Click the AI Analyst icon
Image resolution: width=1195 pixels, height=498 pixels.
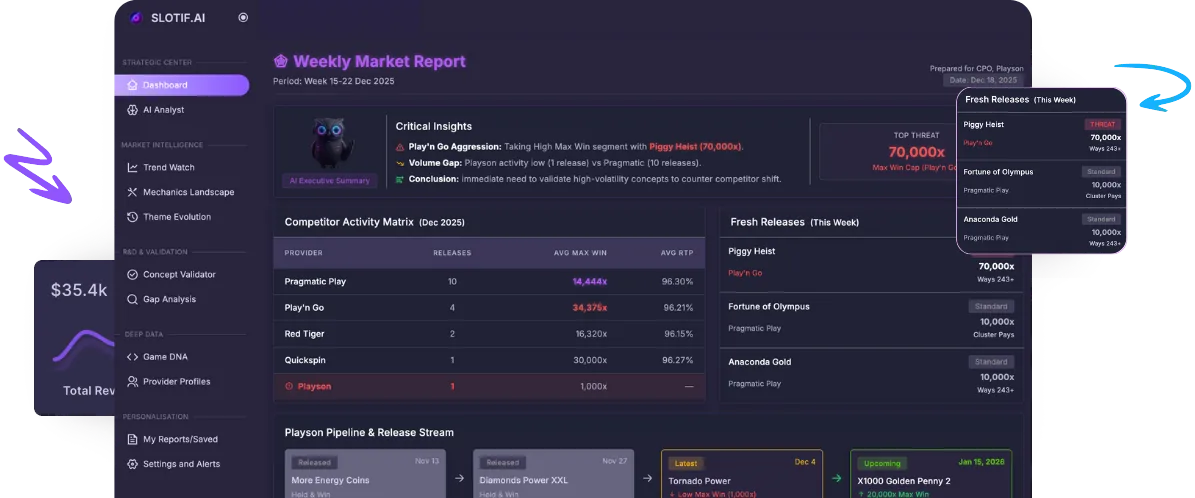pyautogui.click(x=133, y=110)
